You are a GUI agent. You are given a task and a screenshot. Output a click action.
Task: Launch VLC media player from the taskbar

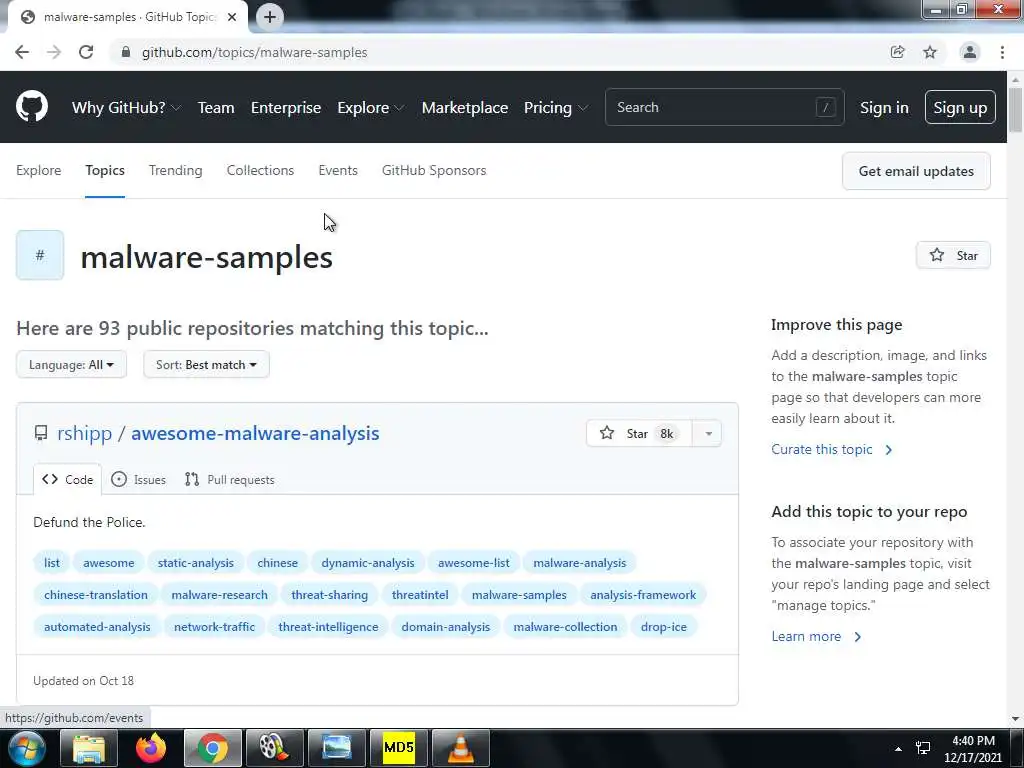pyautogui.click(x=461, y=748)
